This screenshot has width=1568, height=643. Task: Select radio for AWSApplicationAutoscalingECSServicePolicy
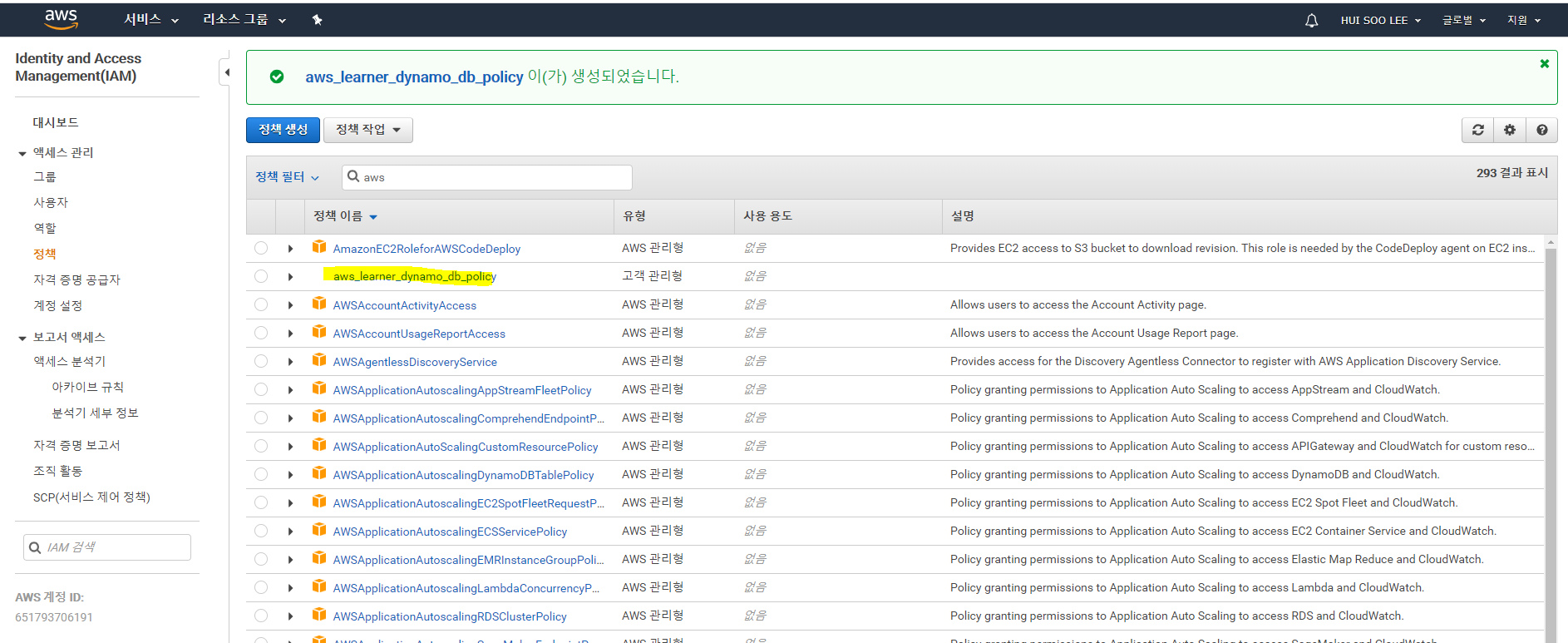pos(261,531)
